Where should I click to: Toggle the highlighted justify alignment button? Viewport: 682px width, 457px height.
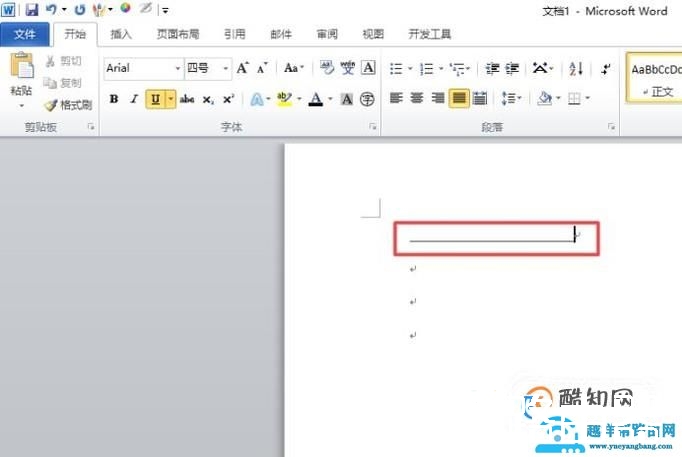click(459, 98)
